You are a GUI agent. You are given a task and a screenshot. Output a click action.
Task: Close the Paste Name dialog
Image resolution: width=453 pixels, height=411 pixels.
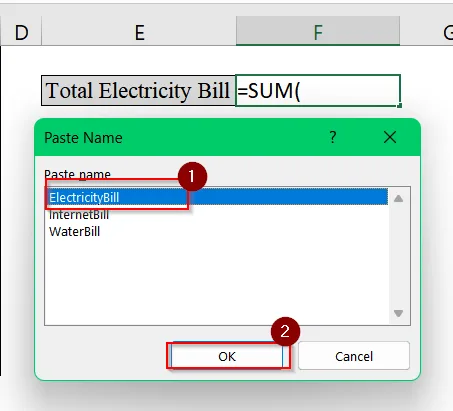[390, 137]
